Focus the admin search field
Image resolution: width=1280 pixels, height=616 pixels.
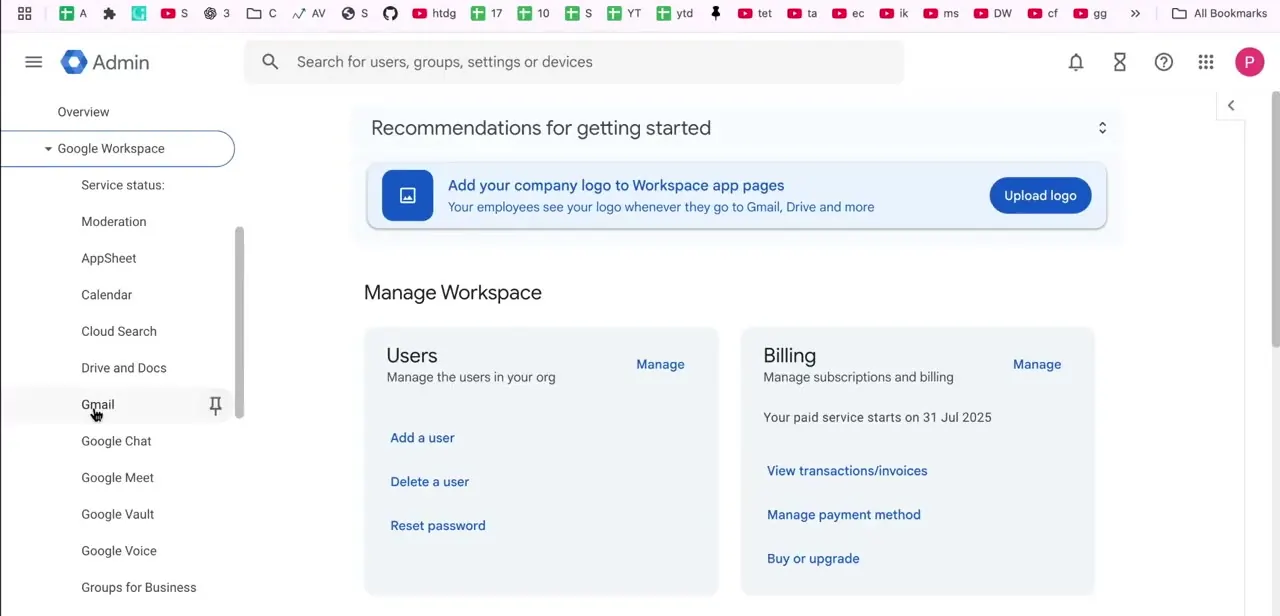click(x=574, y=62)
